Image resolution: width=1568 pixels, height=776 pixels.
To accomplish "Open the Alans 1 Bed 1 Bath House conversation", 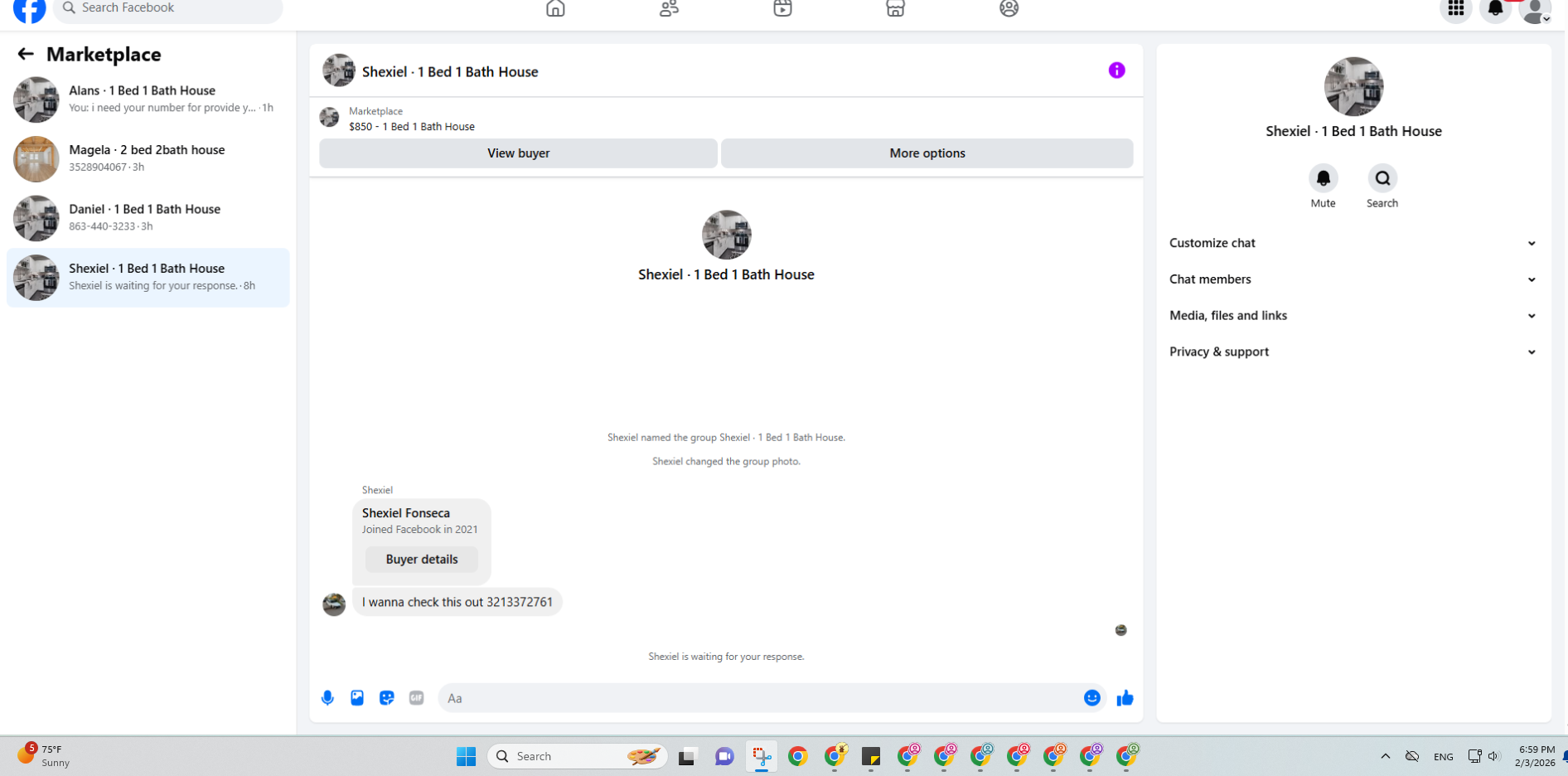I will tap(148, 99).
